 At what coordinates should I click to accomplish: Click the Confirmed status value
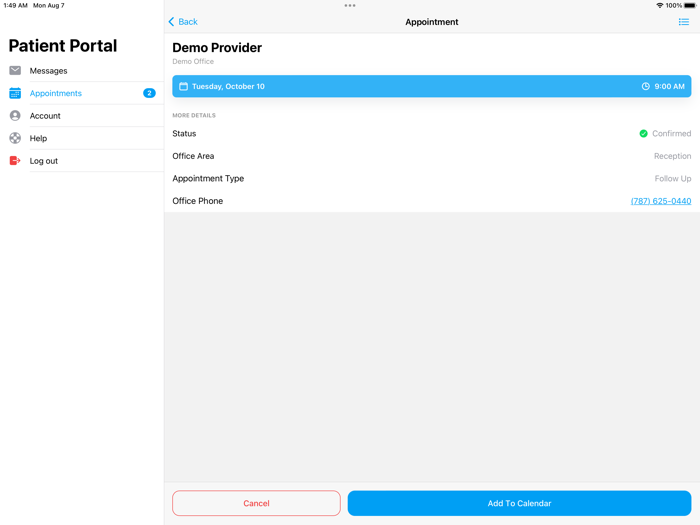(671, 133)
